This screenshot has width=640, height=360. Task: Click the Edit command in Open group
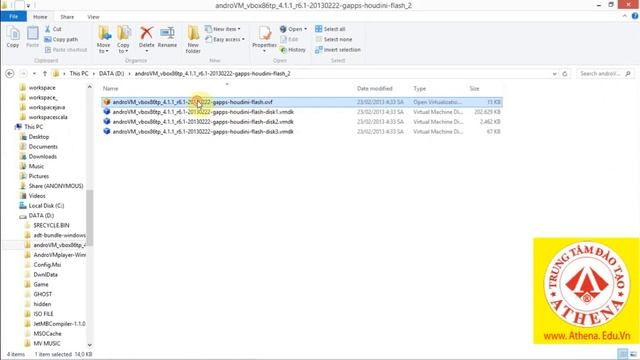[289, 39]
